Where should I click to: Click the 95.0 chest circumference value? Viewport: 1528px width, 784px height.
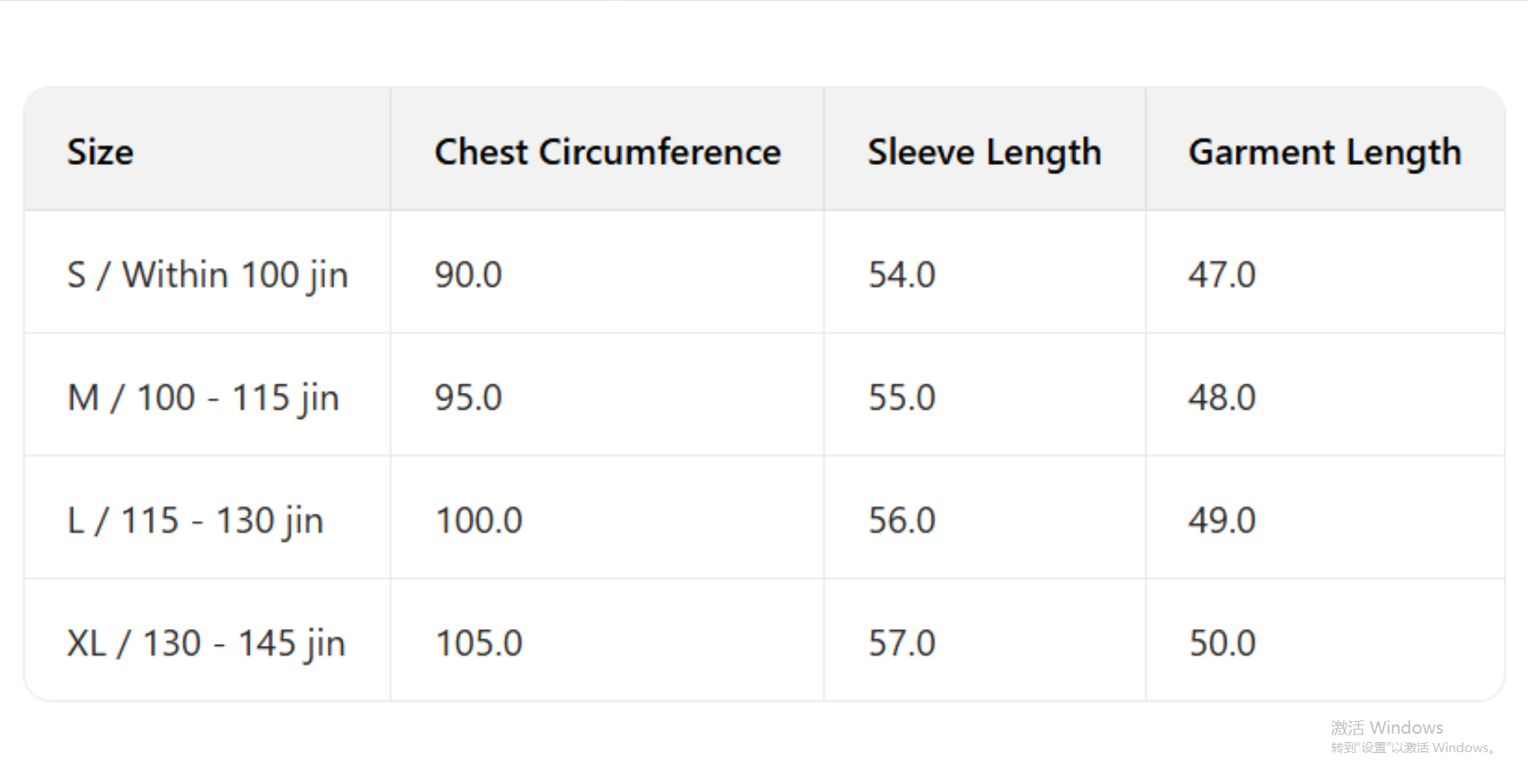tap(468, 398)
